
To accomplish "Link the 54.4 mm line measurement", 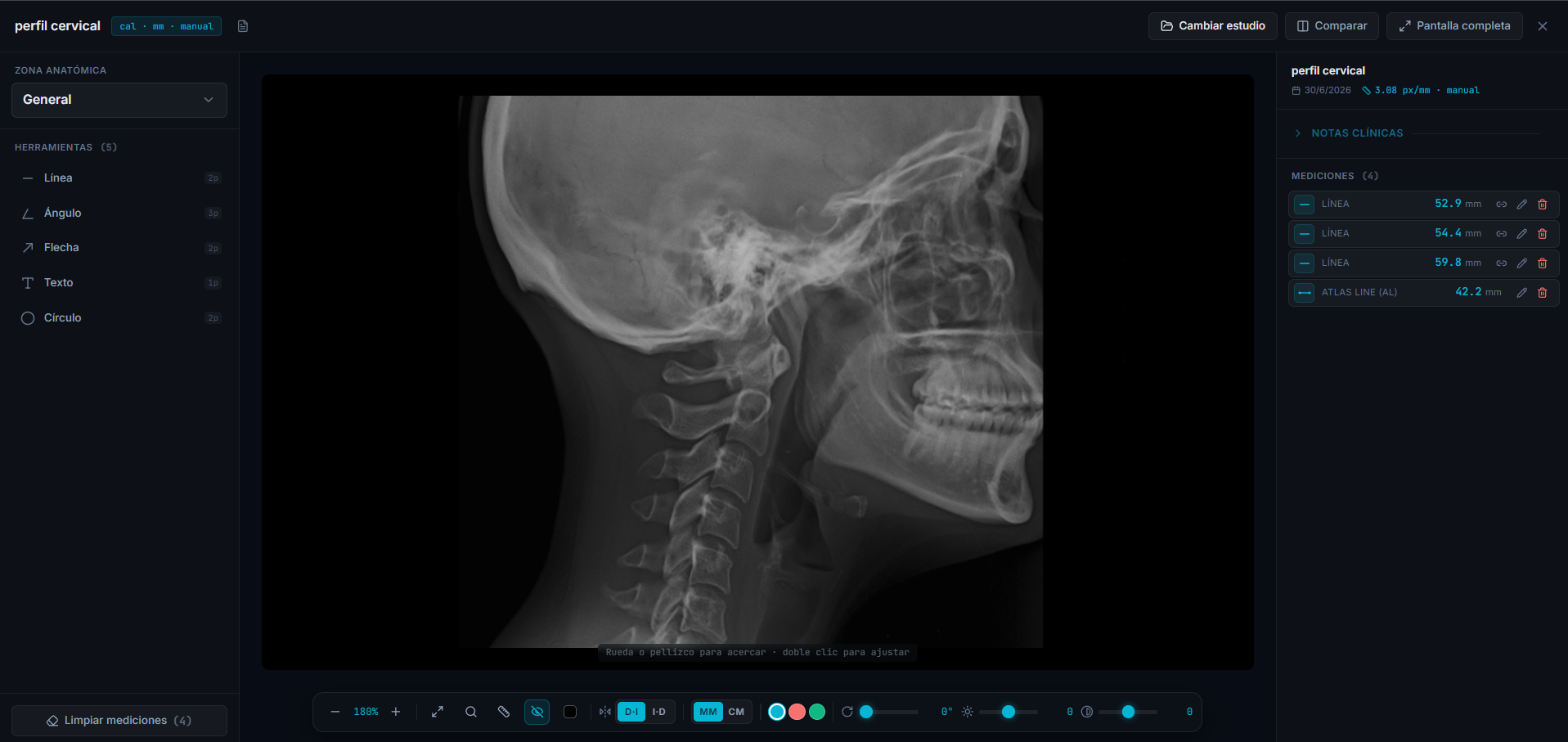I will (x=1502, y=234).
